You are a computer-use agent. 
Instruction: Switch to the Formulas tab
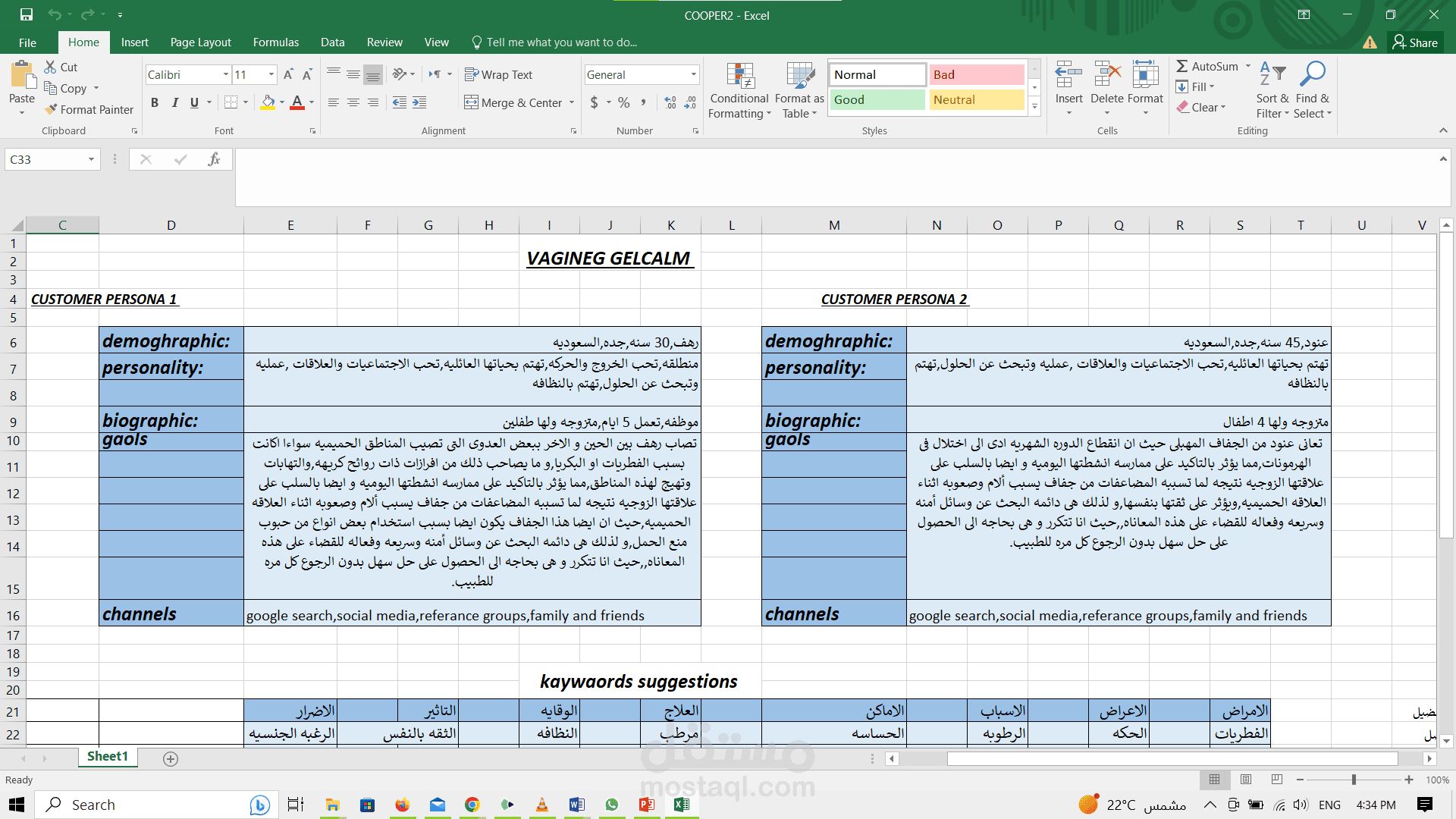(x=276, y=42)
